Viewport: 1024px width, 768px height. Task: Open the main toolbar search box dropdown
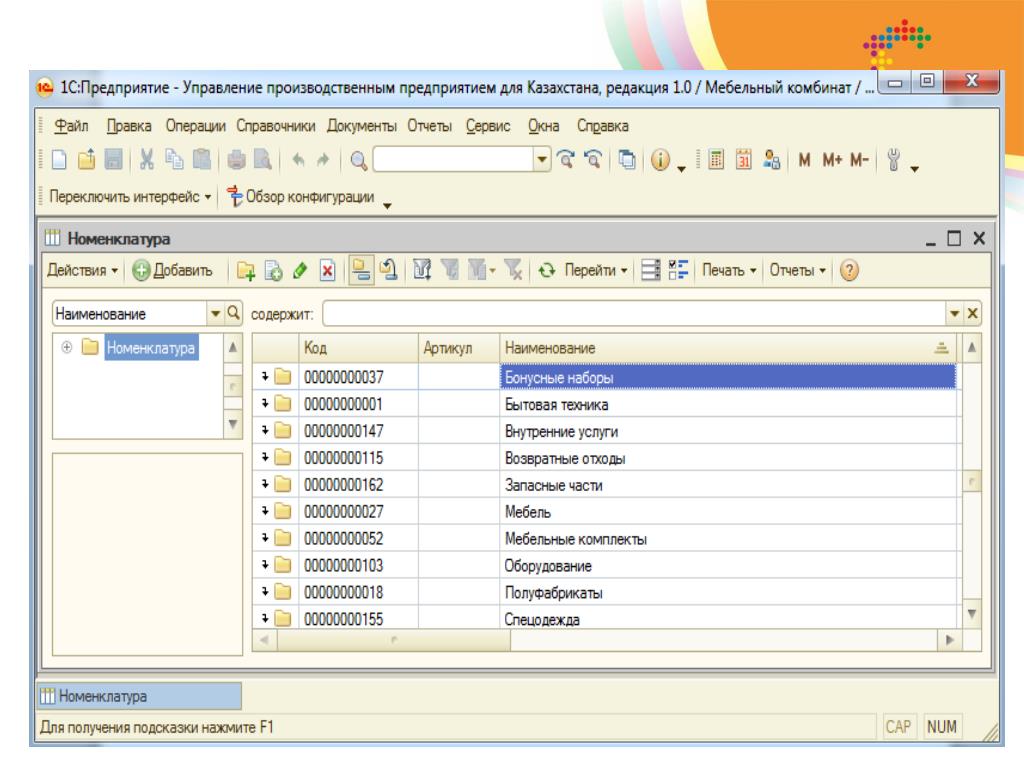541,159
